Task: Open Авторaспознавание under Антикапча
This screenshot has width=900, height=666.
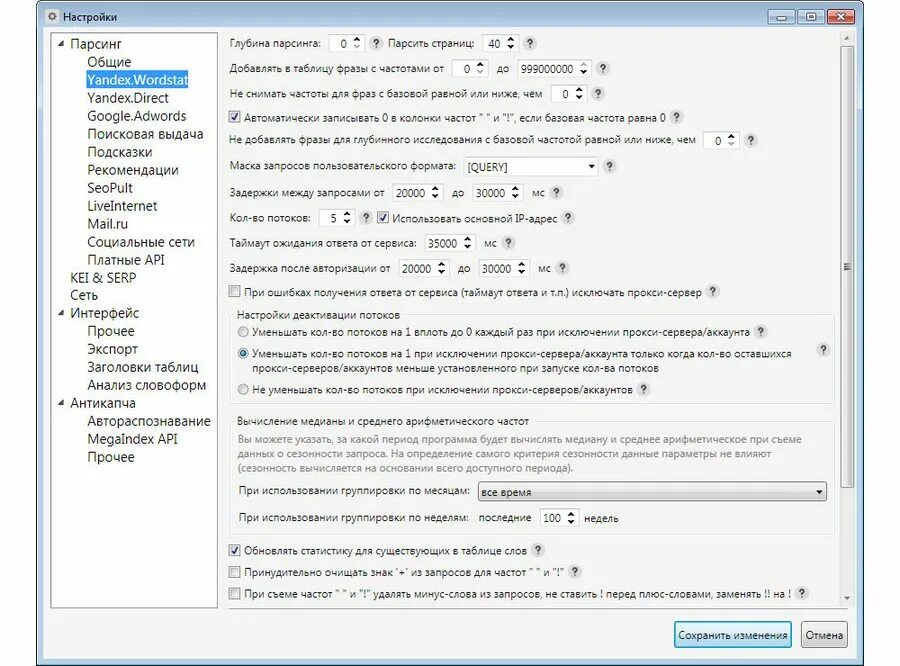Action: coord(149,421)
